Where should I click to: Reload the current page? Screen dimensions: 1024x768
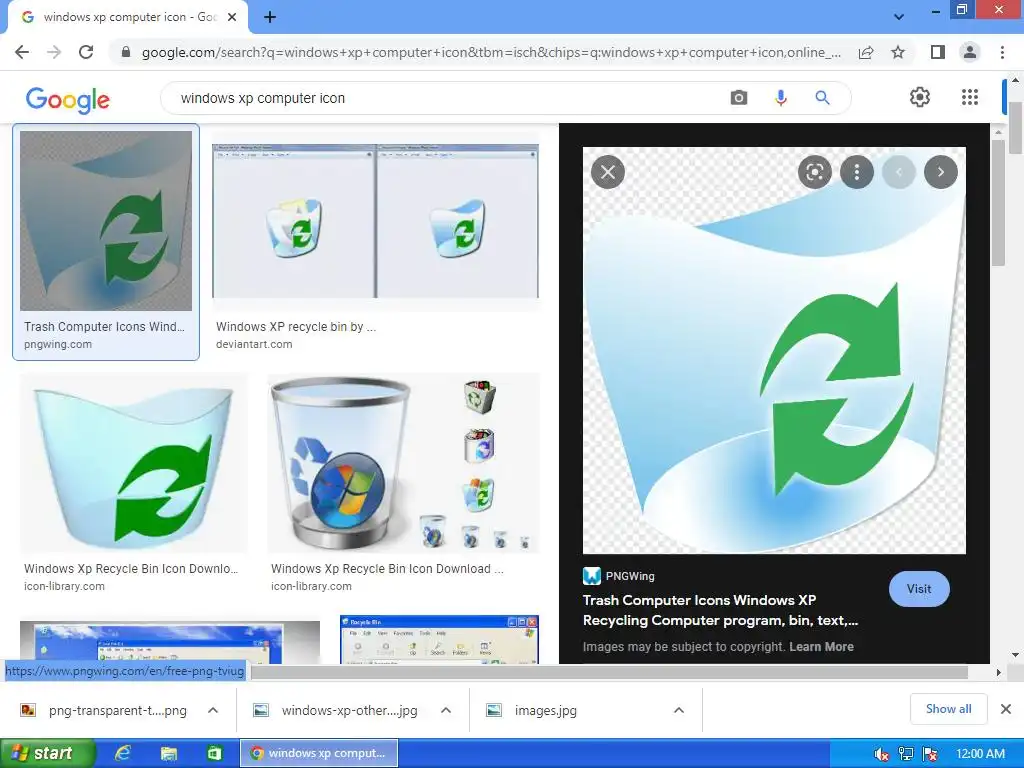tap(86, 52)
